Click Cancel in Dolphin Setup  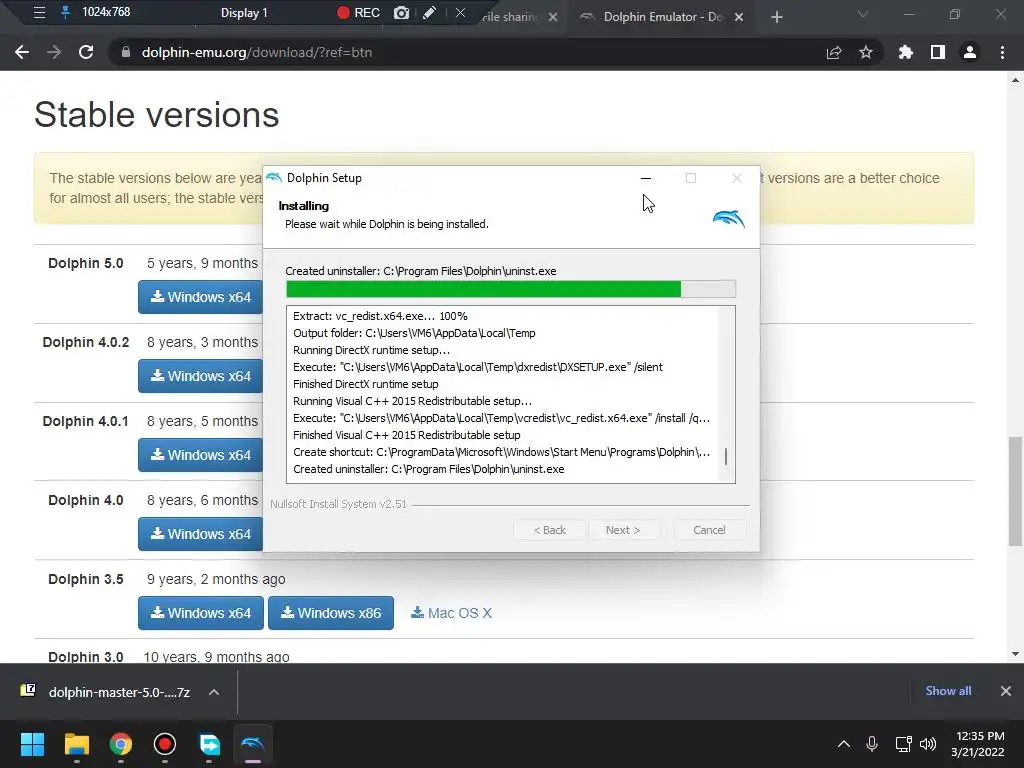tap(709, 530)
